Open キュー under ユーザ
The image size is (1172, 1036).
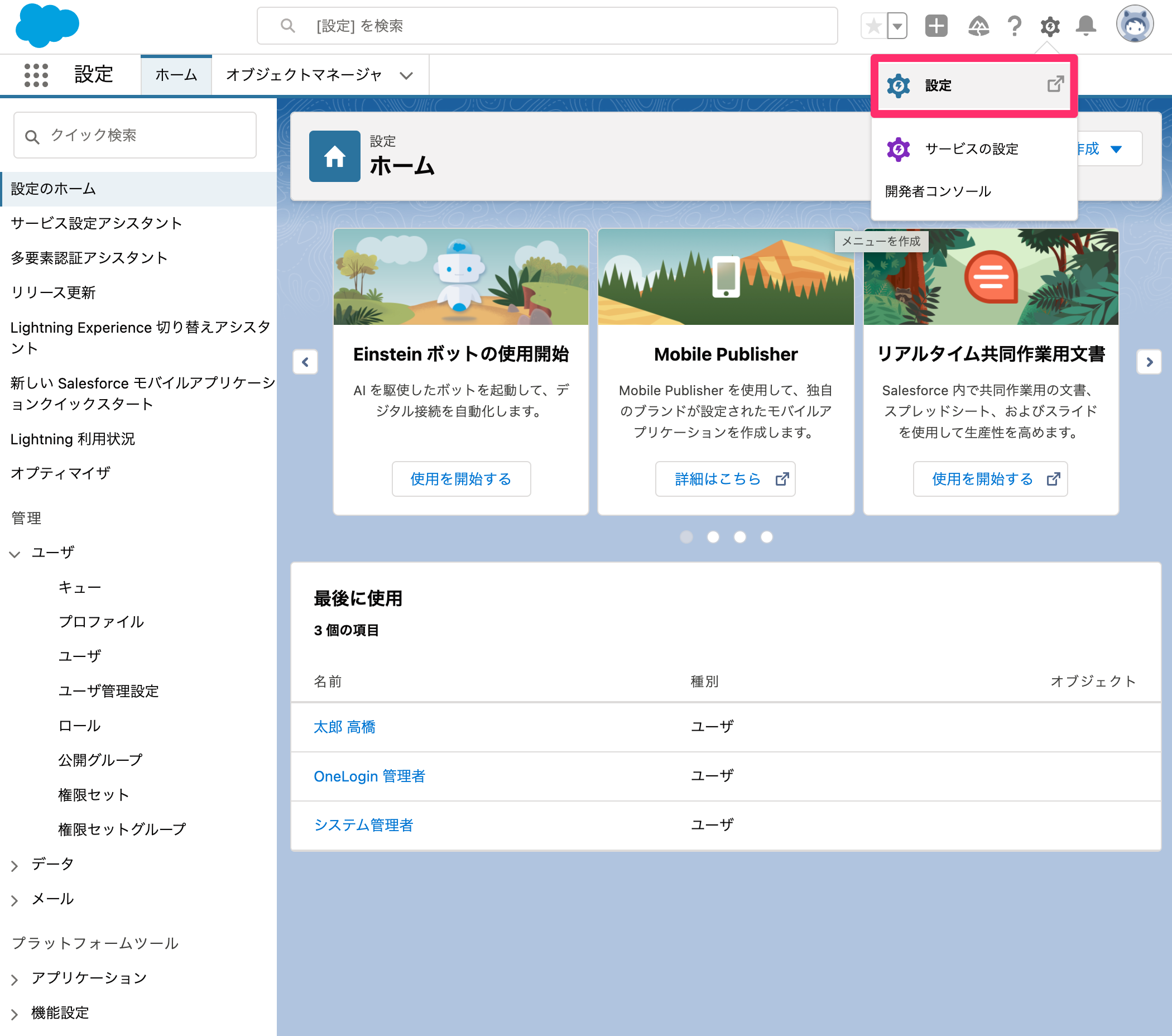pyautogui.click(x=80, y=588)
